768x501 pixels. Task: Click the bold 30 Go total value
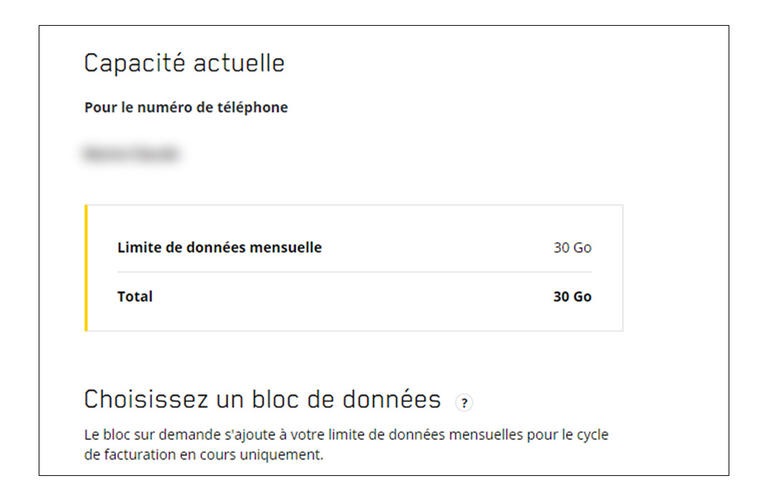(572, 296)
